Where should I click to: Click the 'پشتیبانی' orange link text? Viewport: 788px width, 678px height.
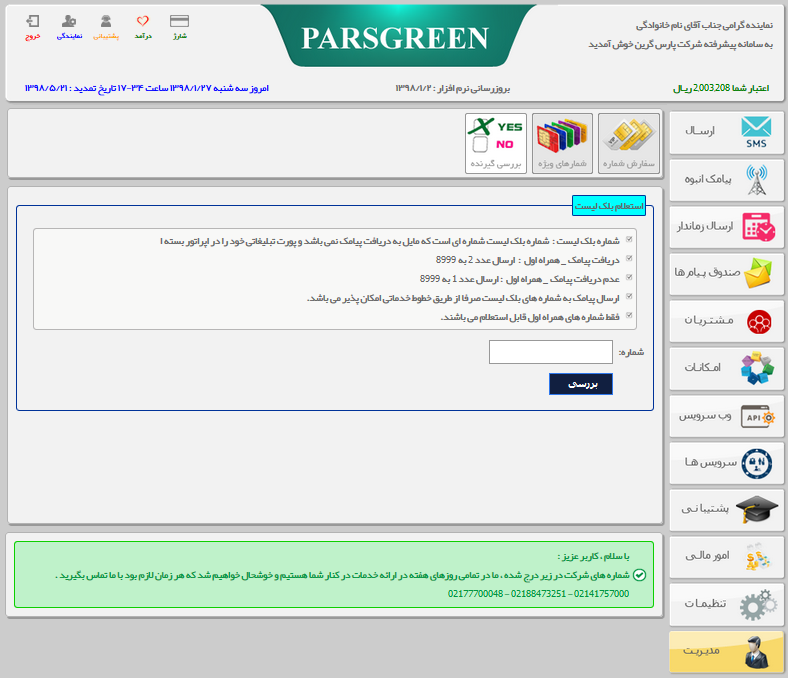[x=106, y=36]
